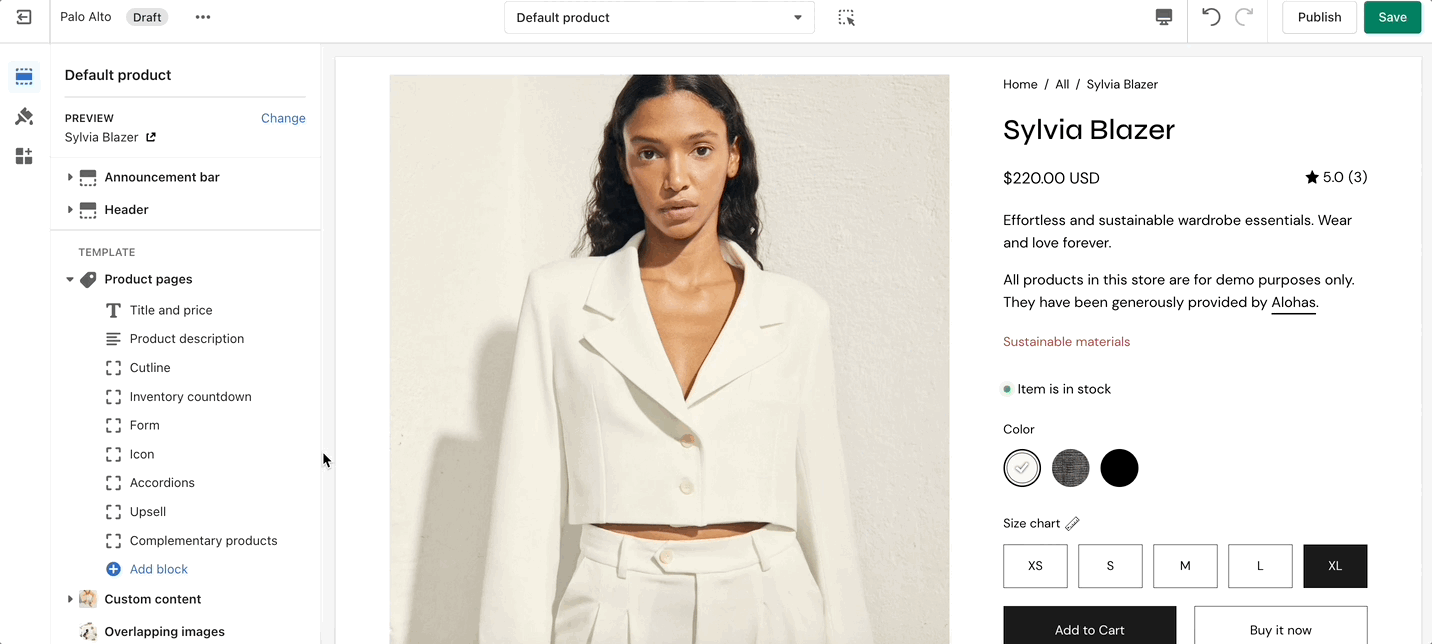Select size M option

[x=1185, y=566]
